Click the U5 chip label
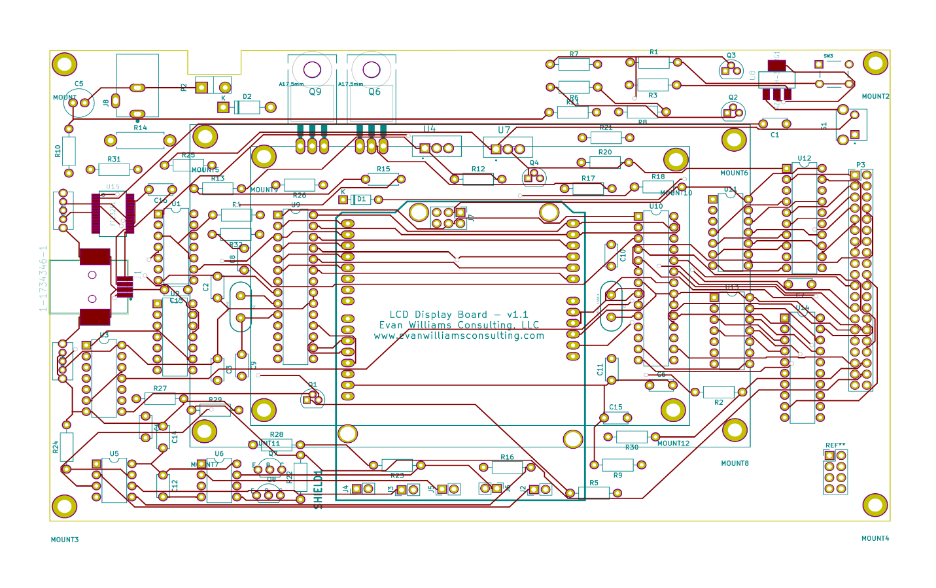The width and height of the screenshot is (936, 588). 114,454
